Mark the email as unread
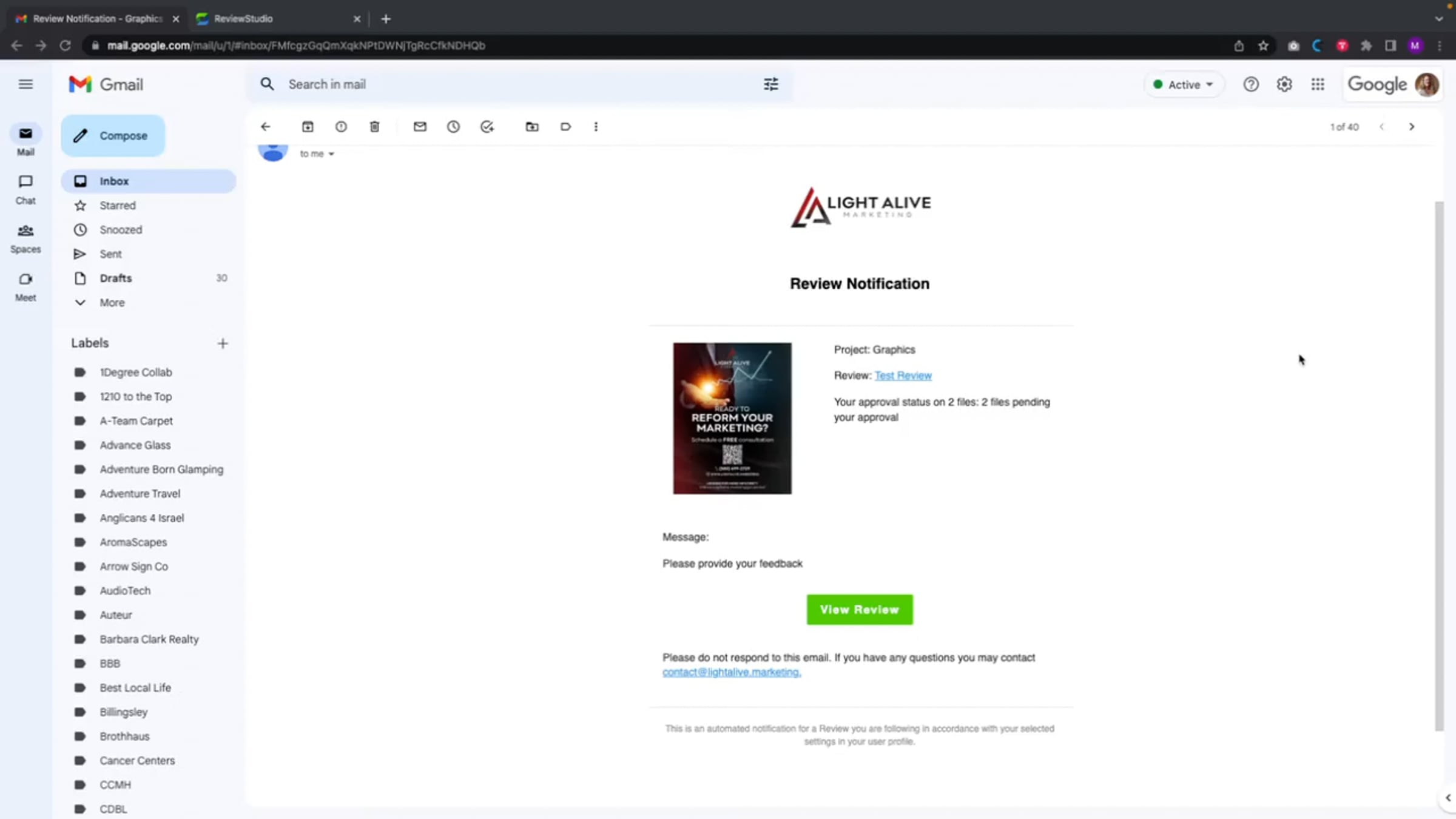 coord(420,127)
